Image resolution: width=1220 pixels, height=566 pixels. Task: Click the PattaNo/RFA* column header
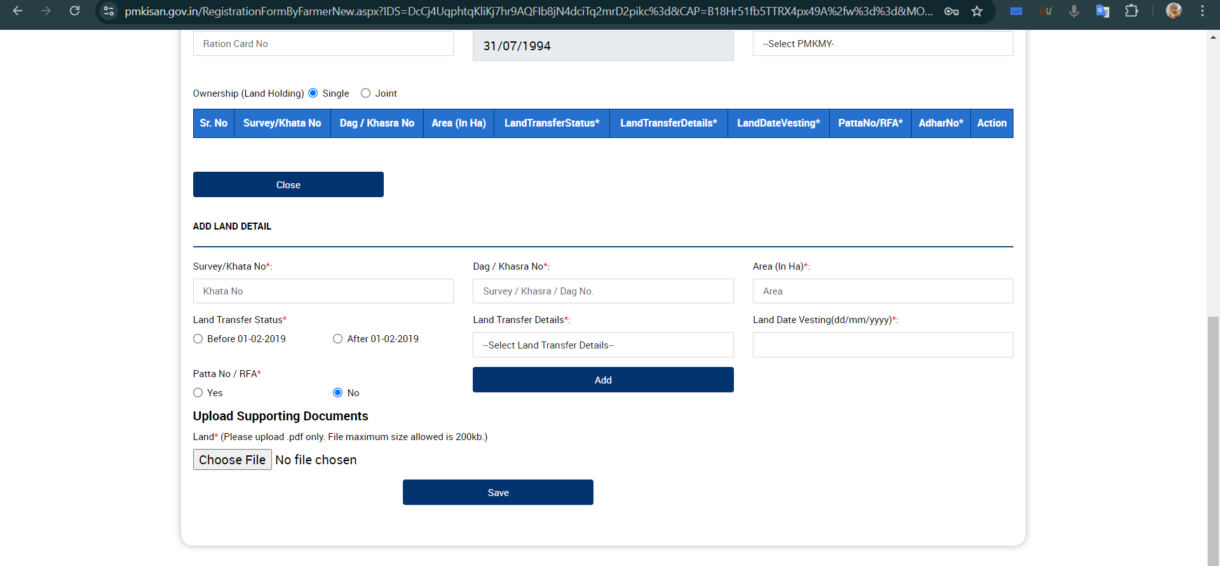coord(870,123)
